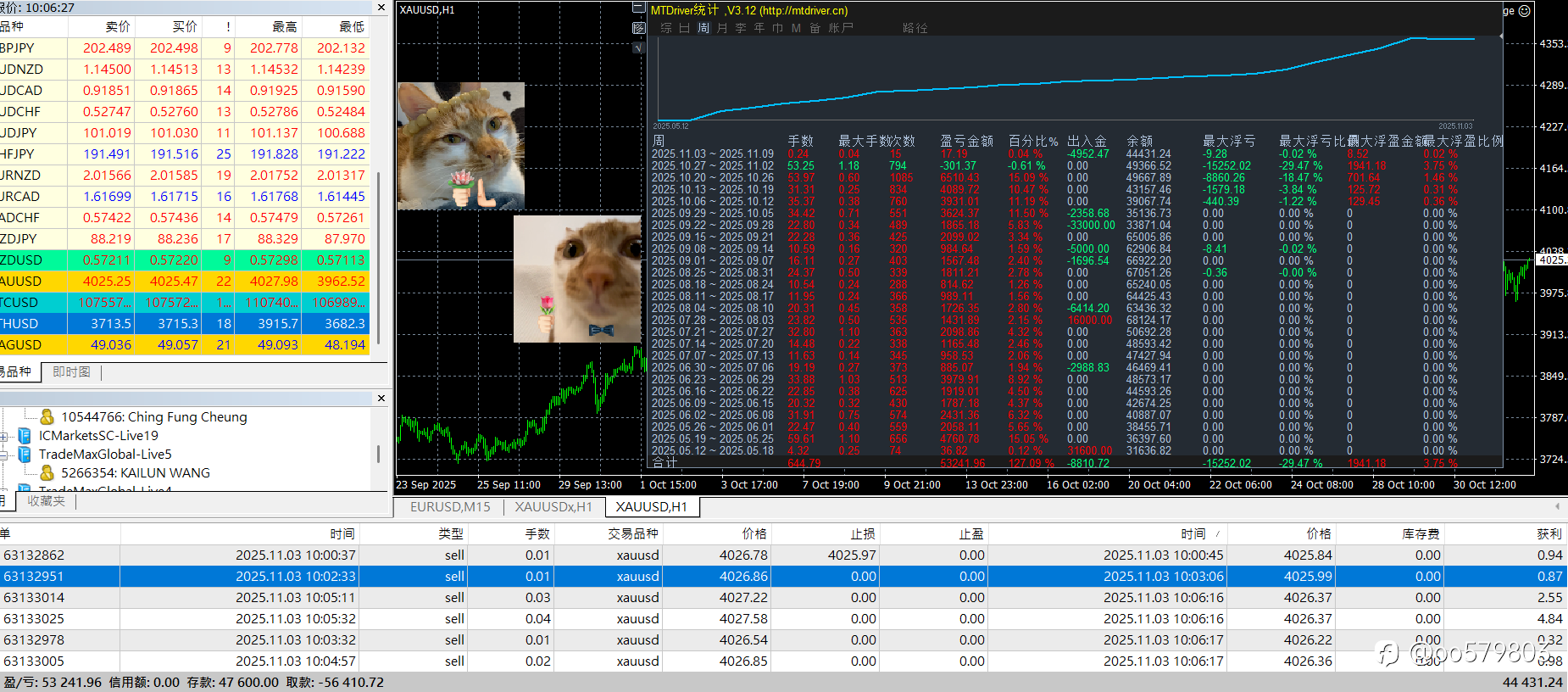
Task: Click the user icon for 10544766: Ching Fung Cheung
Action: coord(47,416)
